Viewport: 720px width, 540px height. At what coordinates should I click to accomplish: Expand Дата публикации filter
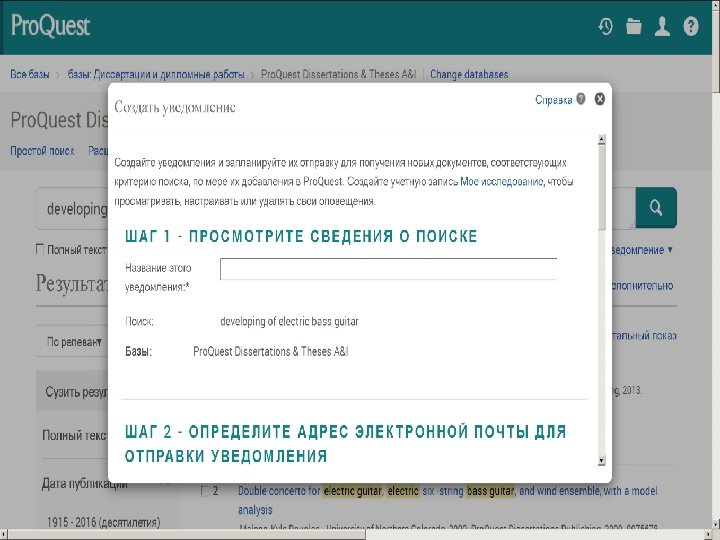(84, 484)
